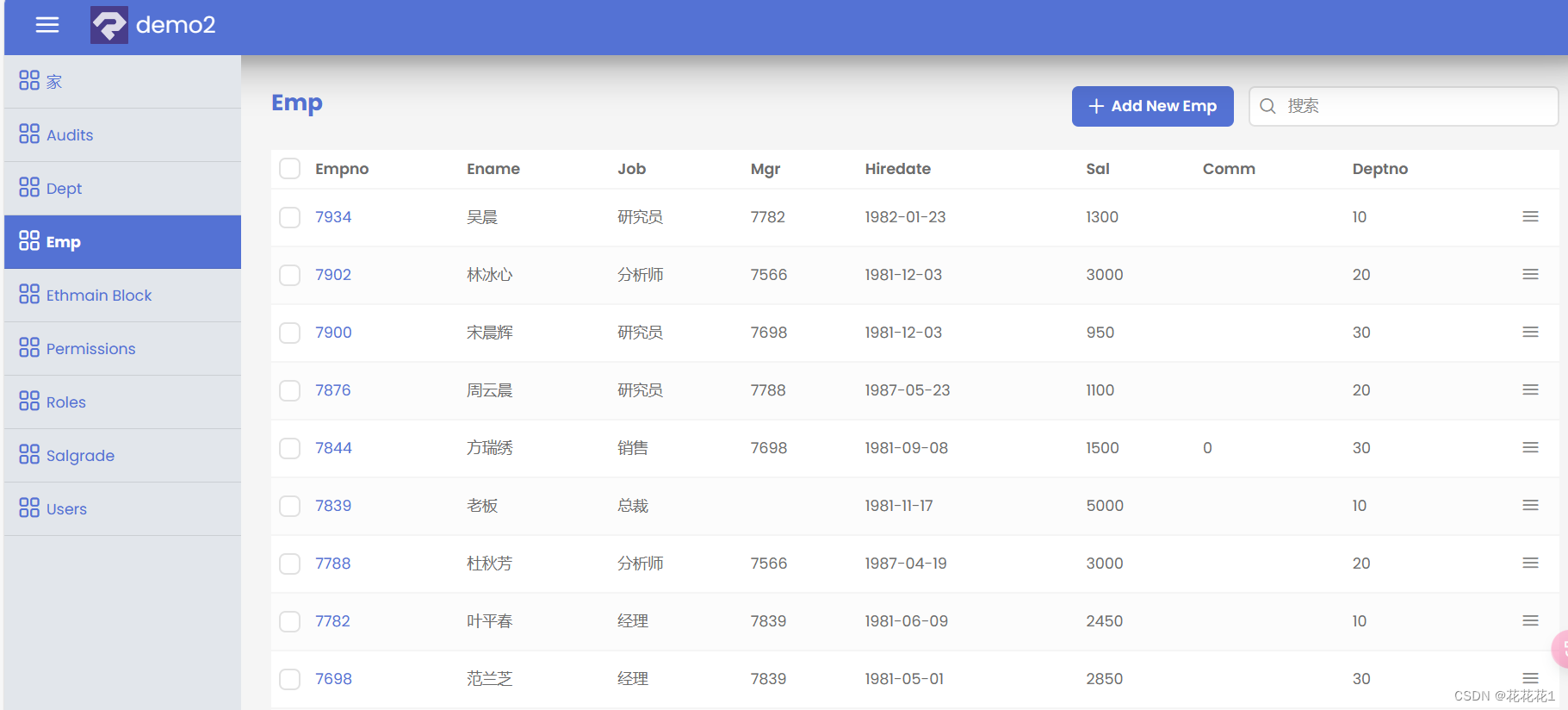1568x710 pixels.
Task: Open row actions menu for employee 7876
Action: [x=1530, y=389]
